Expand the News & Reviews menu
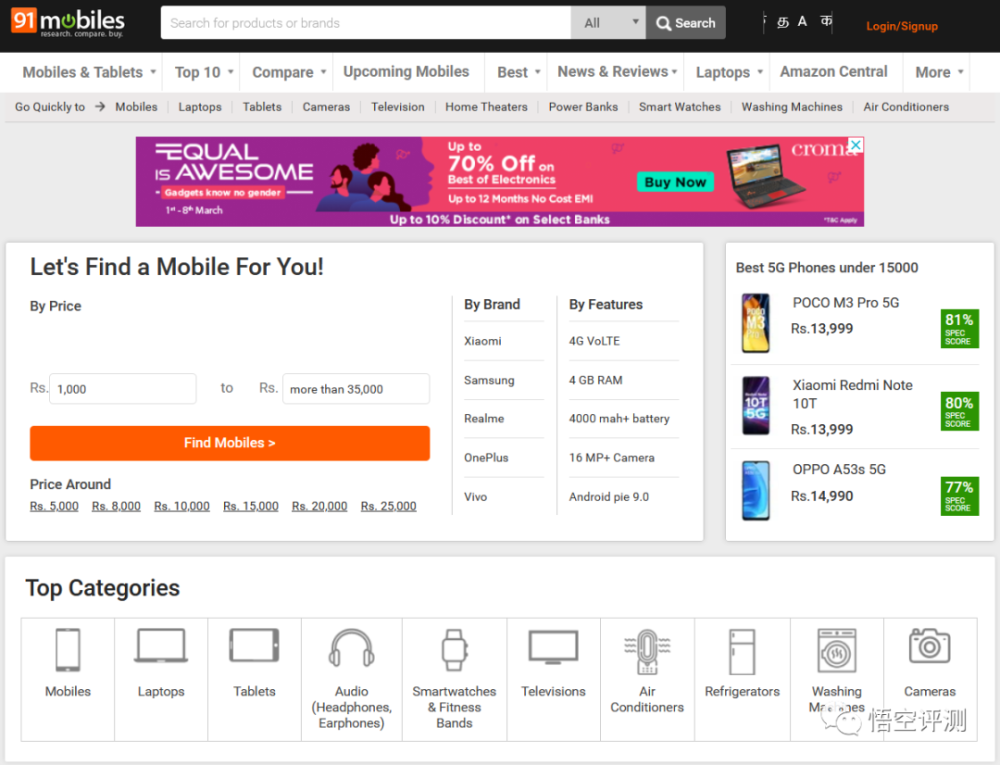This screenshot has height=765, width=1000. pyautogui.click(x=617, y=71)
